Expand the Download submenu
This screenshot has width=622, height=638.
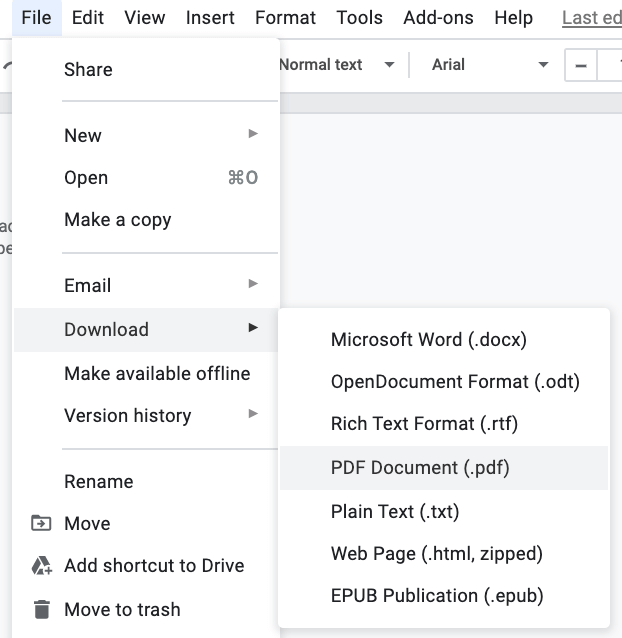(x=146, y=330)
